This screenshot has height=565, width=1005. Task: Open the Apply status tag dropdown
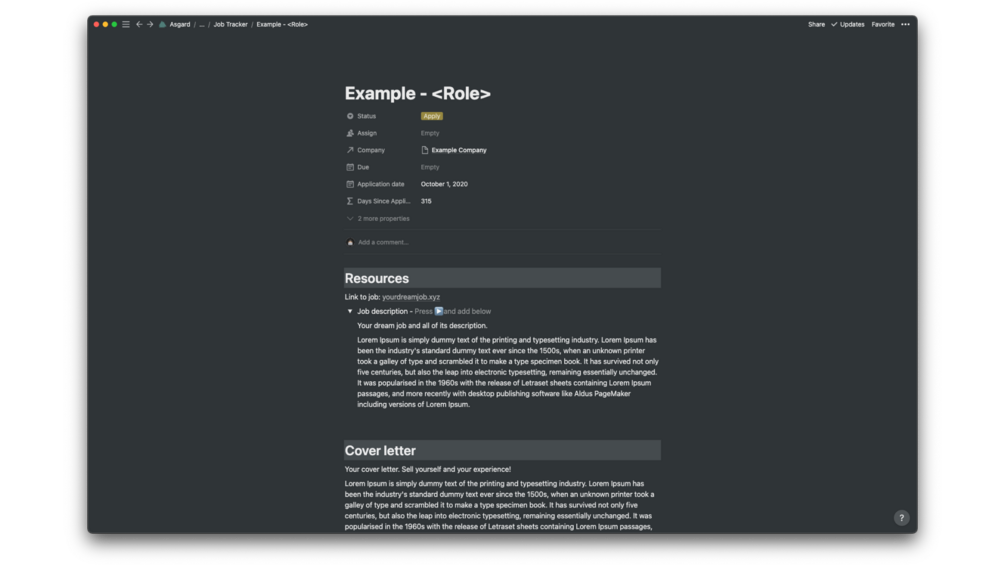point(431,116)
